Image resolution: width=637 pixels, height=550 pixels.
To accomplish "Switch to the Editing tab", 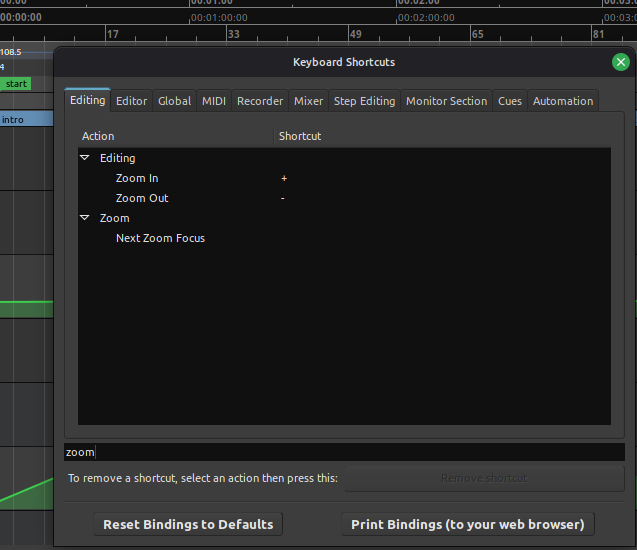I will tap(87, 100).
